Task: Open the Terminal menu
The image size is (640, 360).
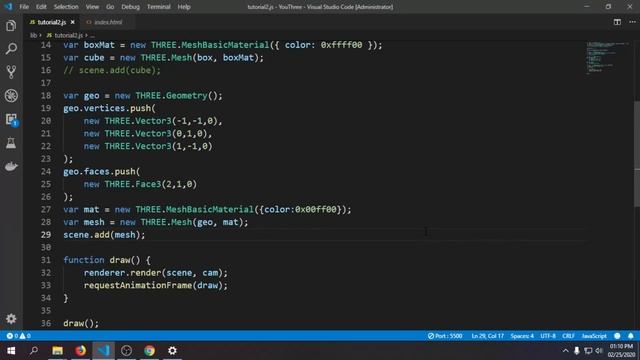Action: 158,7
